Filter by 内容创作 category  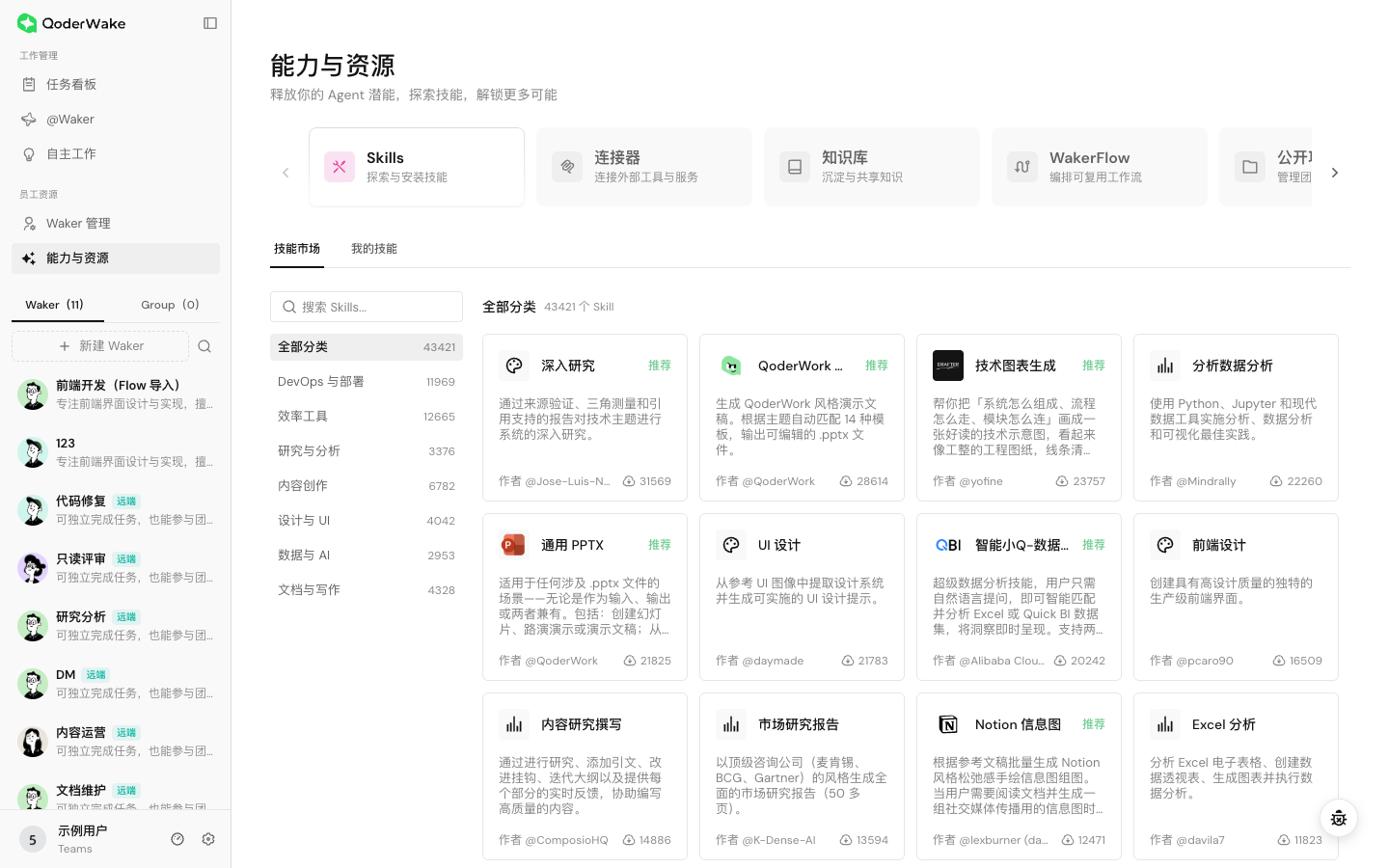point(367,486)
